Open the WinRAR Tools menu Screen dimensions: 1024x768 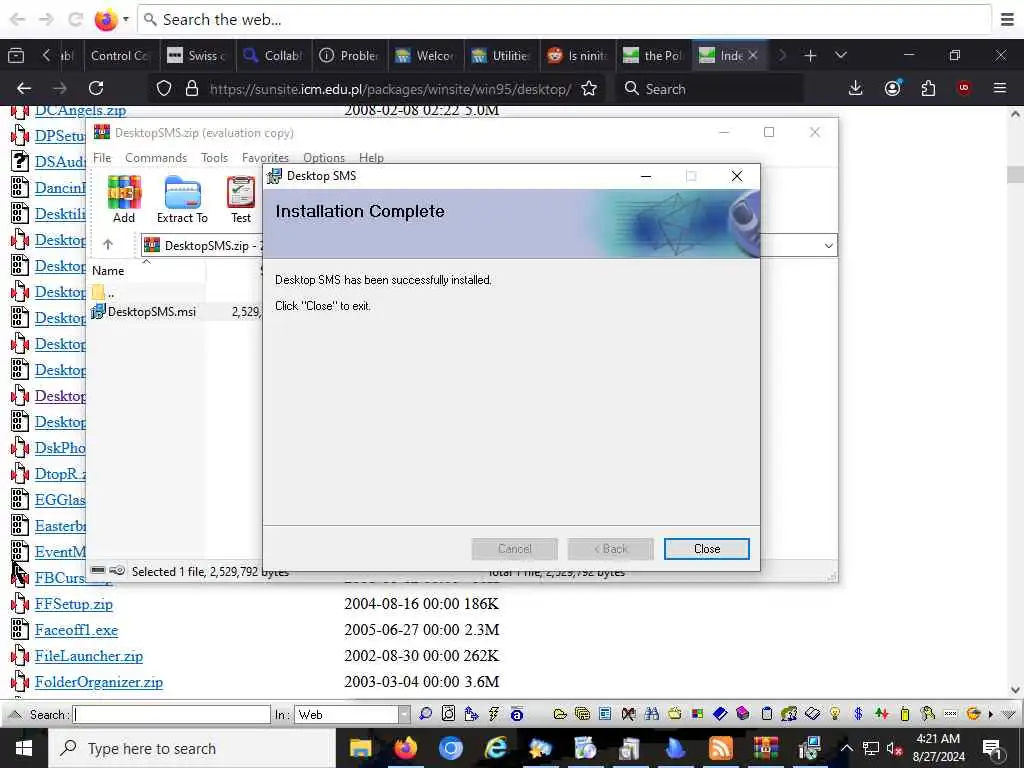coord(214,157)
